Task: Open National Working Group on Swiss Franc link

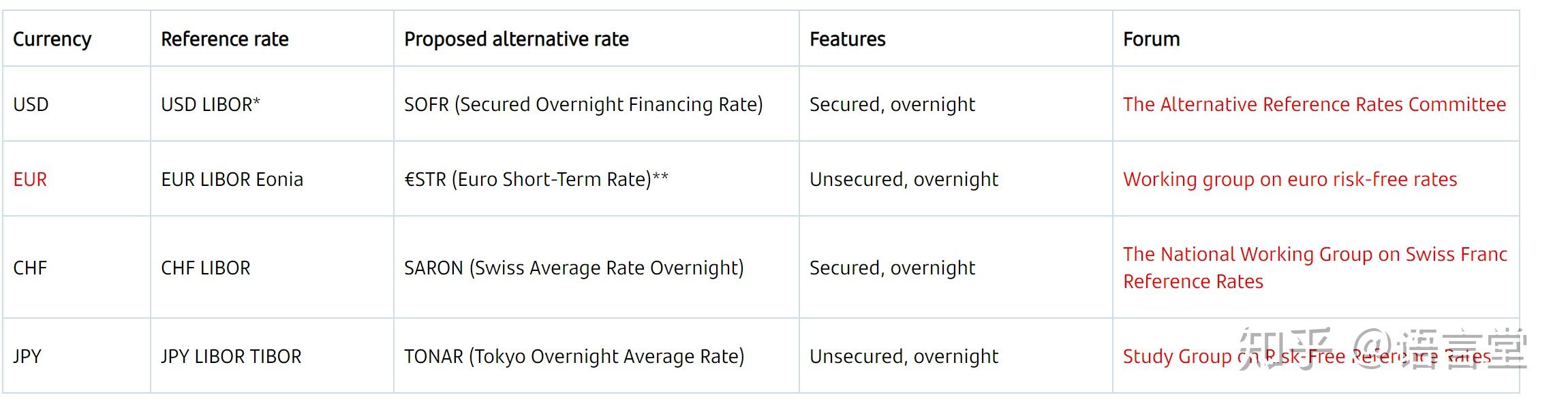Action: tap(1315, 255)
